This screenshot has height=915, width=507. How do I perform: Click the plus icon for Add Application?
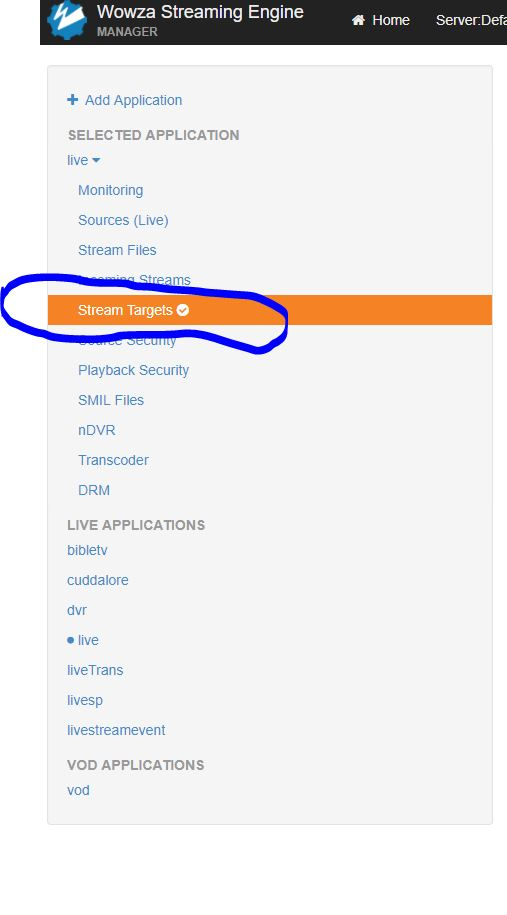72,100
